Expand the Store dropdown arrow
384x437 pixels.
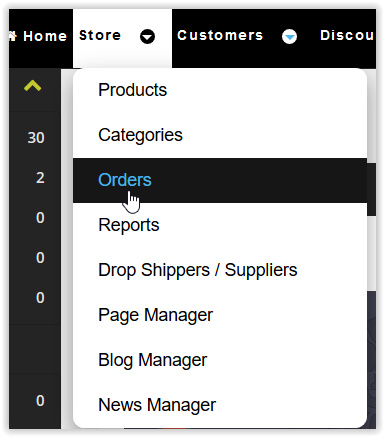tap(147, 36)
